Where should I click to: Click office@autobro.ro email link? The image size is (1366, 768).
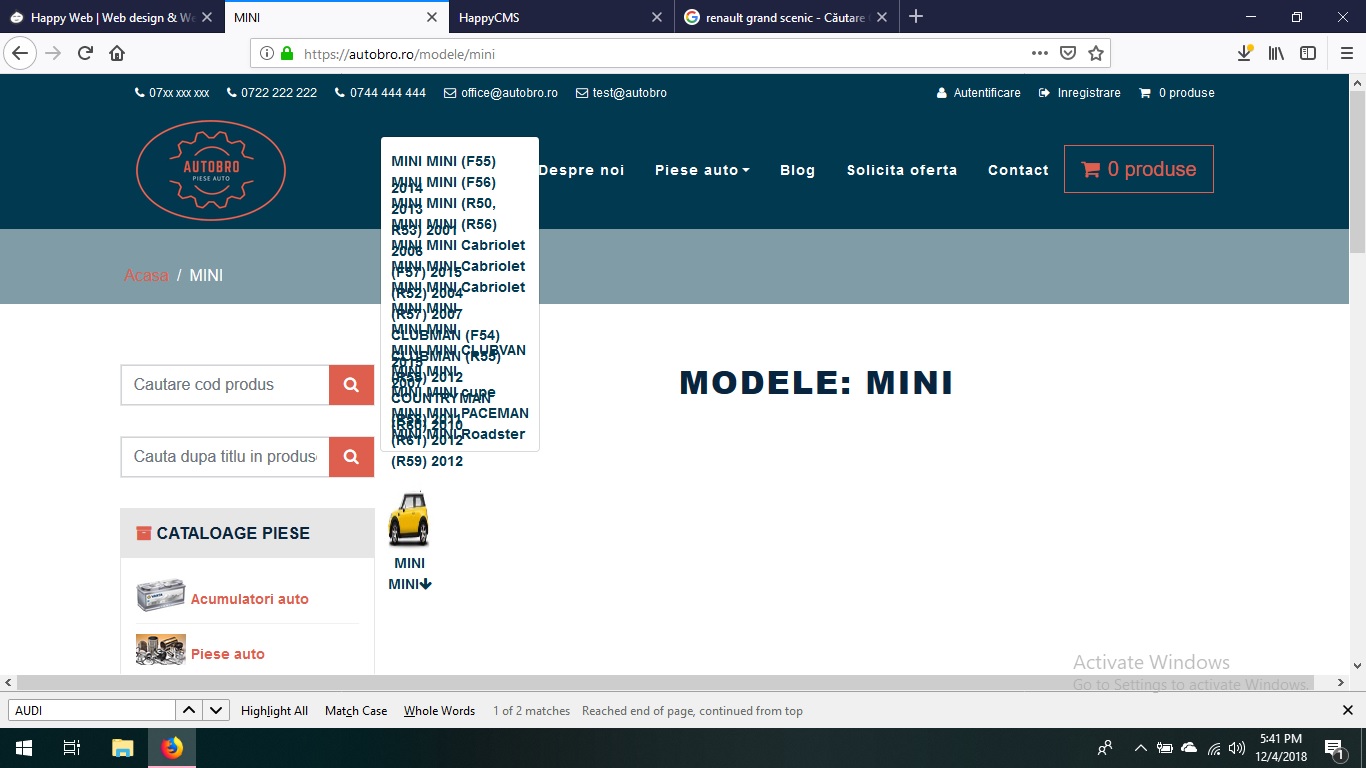click(x=501, y=93)
